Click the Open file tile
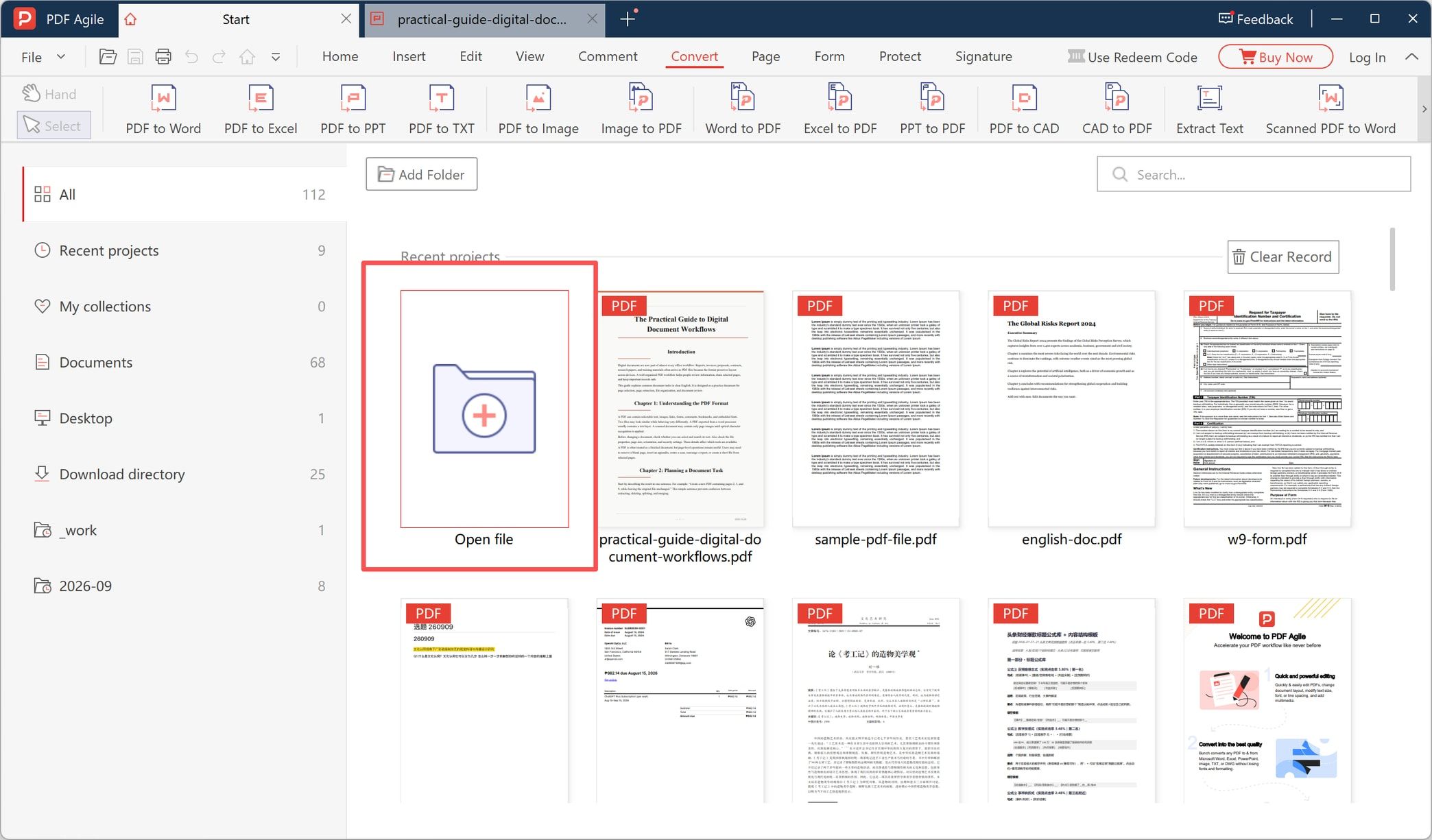The width and height of the screenshot is (1432, 840). click(484, 409)
